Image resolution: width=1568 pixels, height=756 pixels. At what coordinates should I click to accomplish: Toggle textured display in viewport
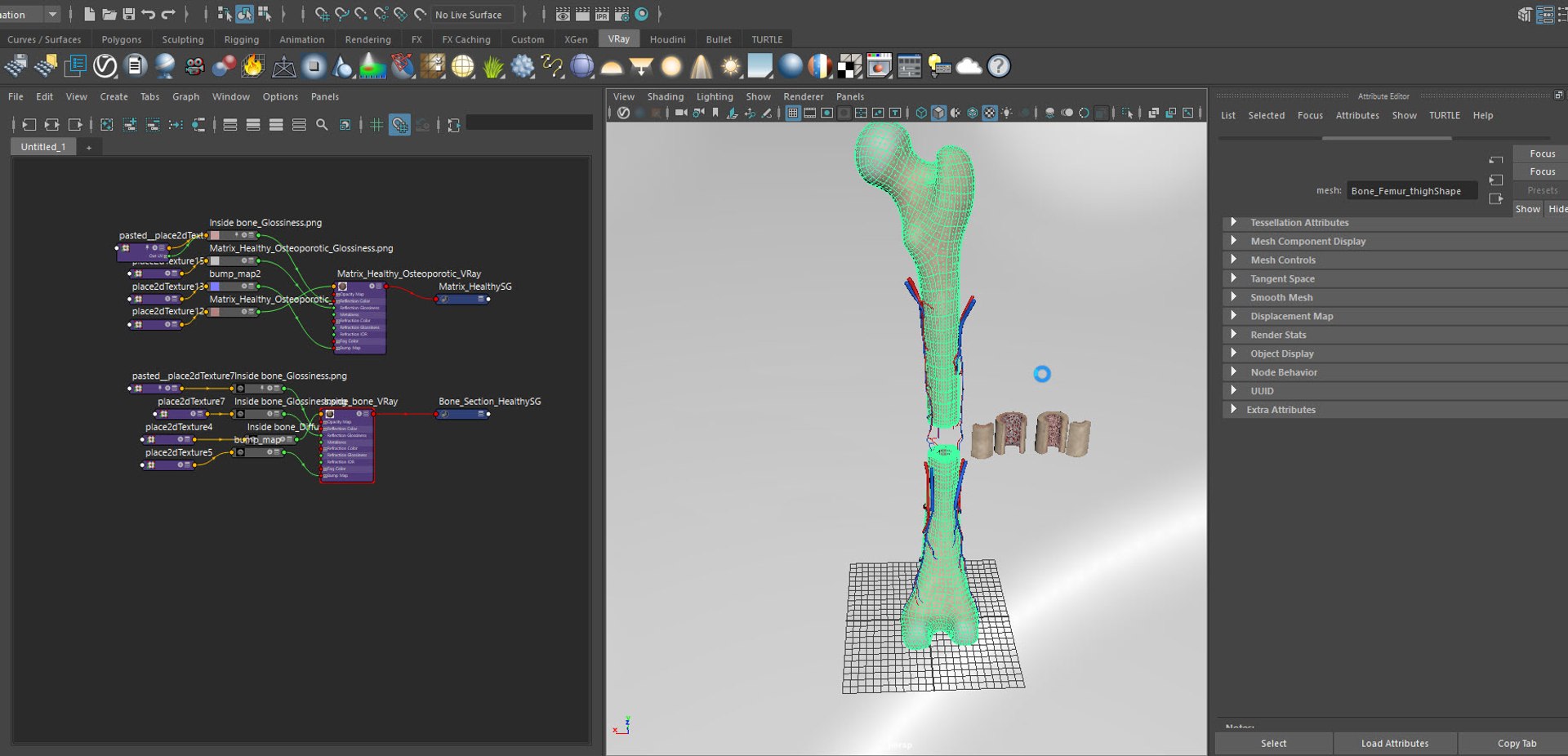[x=990, y=113]
